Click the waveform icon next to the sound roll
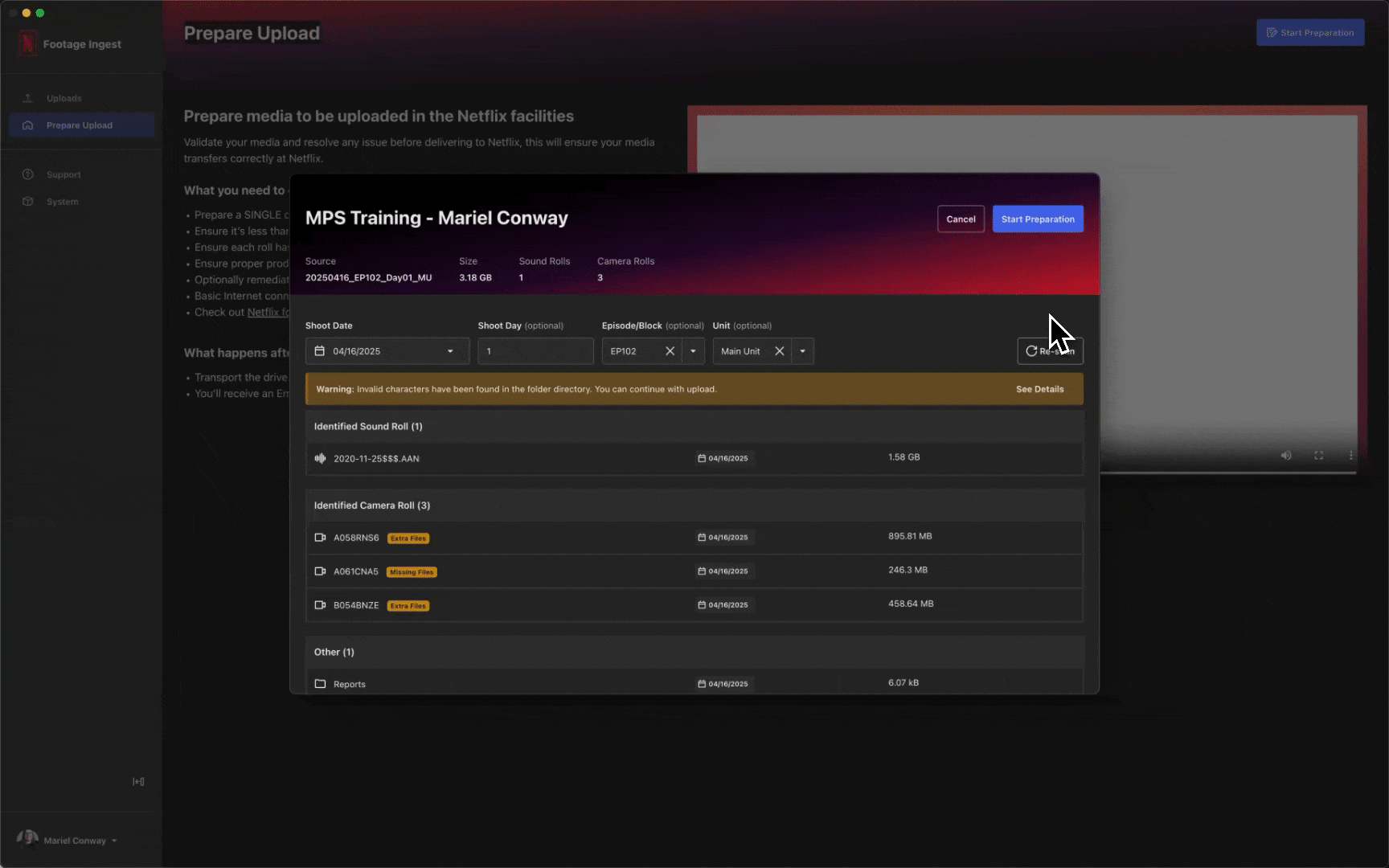 [320, 458]
